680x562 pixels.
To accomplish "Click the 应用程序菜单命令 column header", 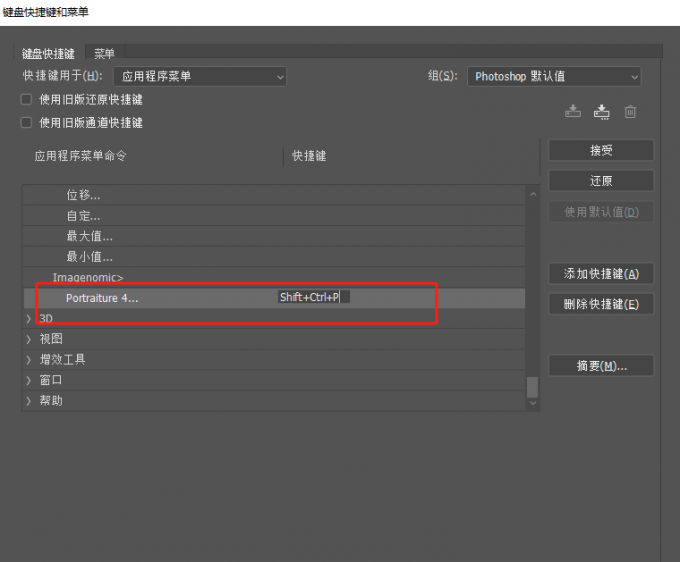I will point(81,156).
